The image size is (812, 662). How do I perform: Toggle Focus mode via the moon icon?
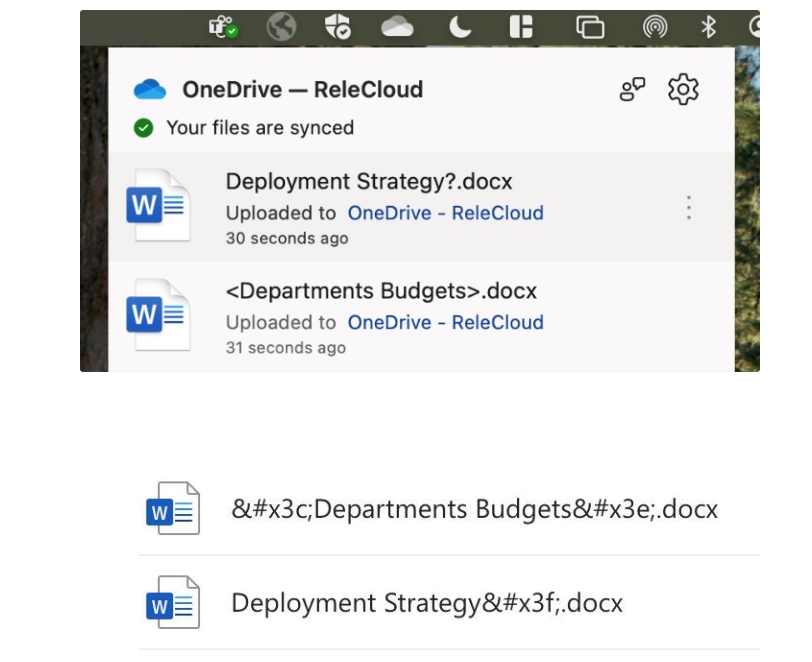pyautogui.click(x=460, y=29)
